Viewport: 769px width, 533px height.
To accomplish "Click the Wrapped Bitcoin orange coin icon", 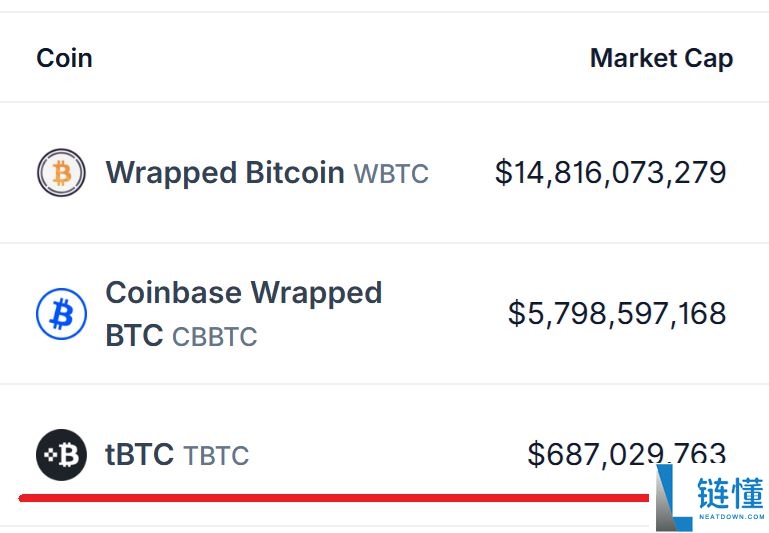I will (61, 173).
